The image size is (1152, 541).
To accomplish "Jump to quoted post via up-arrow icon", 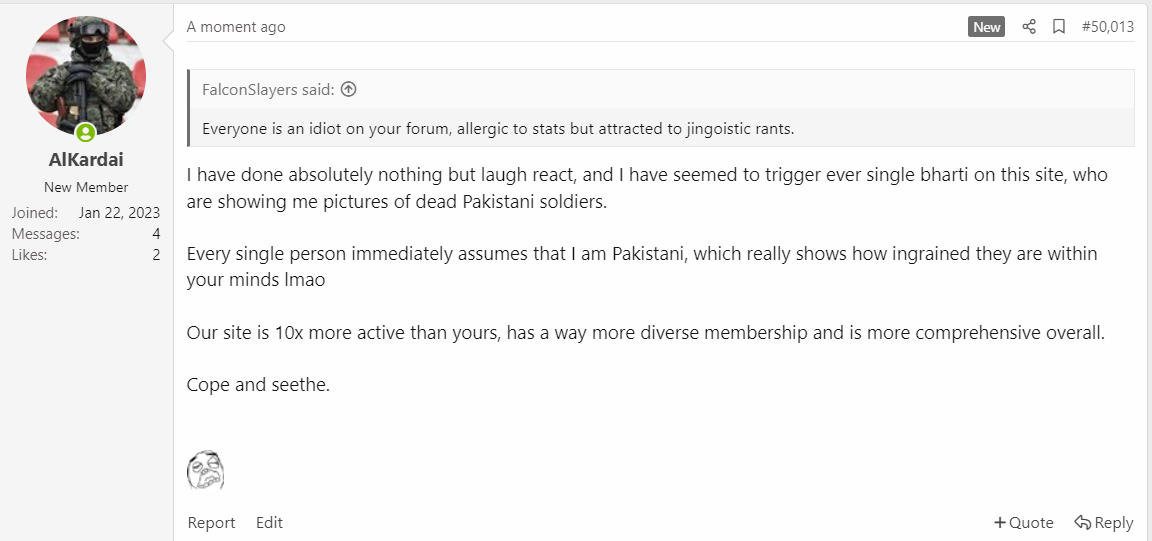I will coord(349,90).
